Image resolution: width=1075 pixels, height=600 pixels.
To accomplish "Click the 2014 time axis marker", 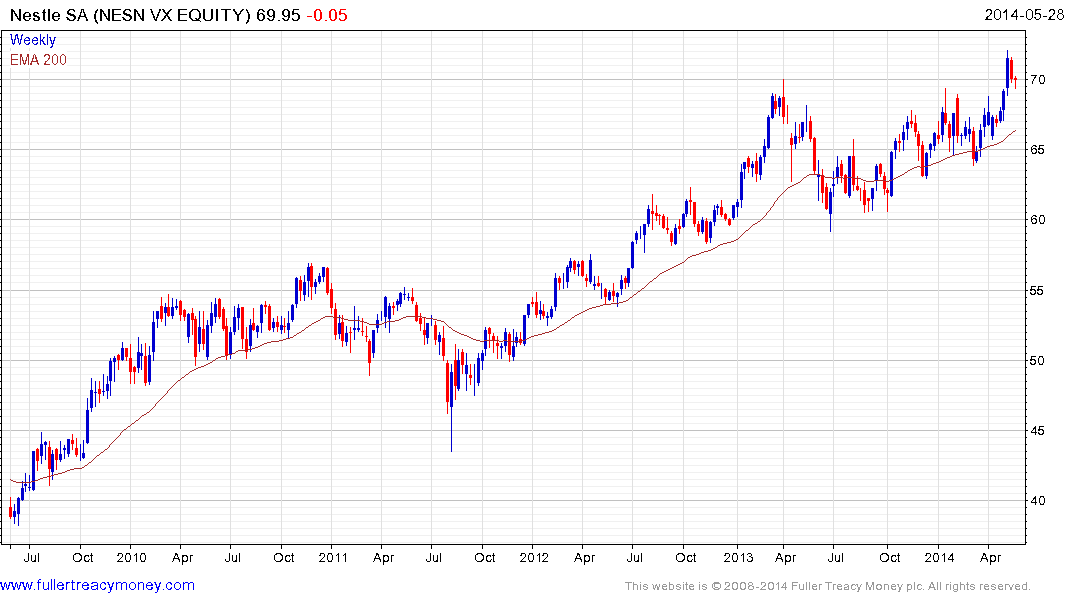I will tap(939, 557).
